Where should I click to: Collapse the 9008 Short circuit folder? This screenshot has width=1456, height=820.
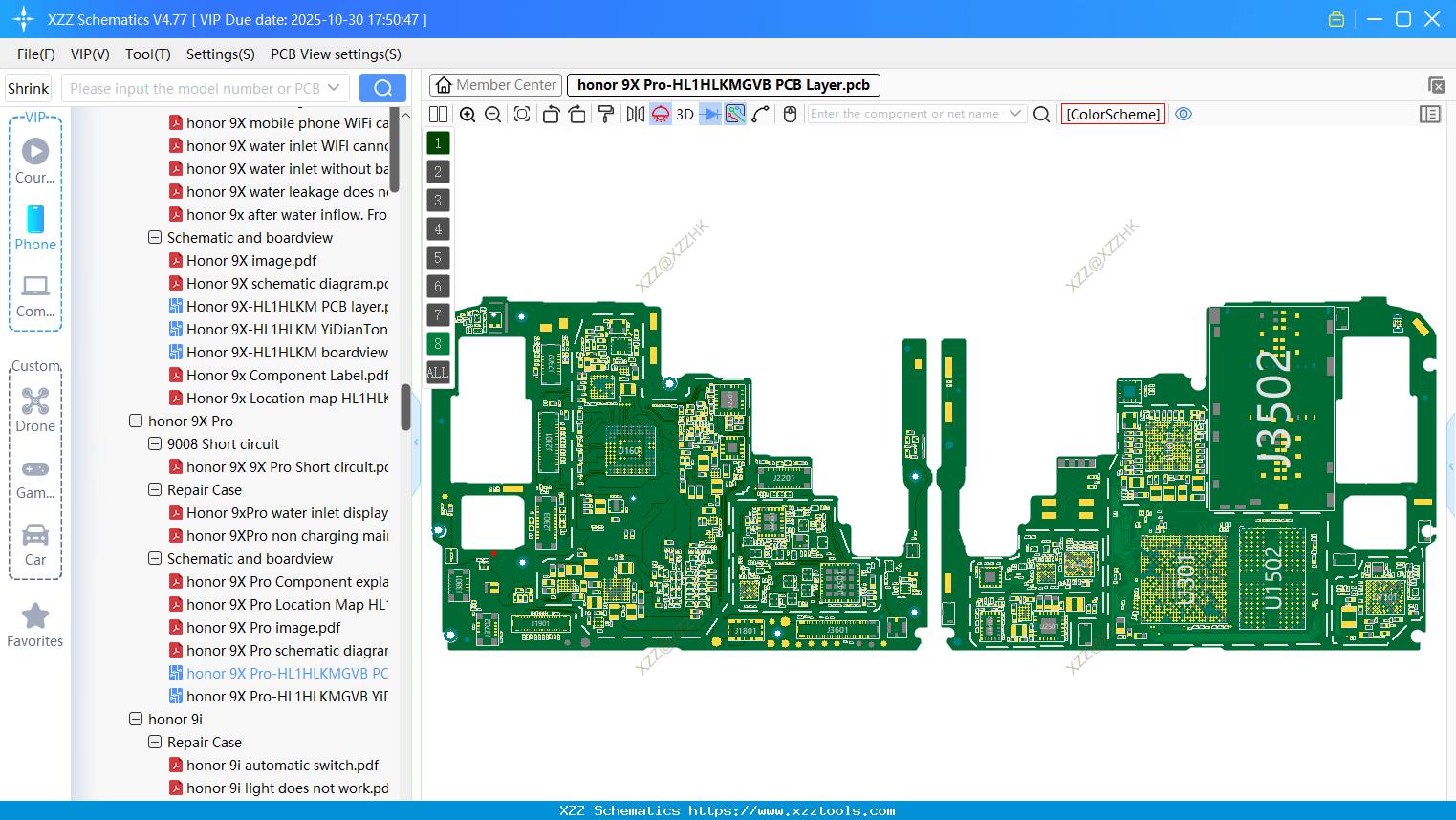(x=155, y=443)
